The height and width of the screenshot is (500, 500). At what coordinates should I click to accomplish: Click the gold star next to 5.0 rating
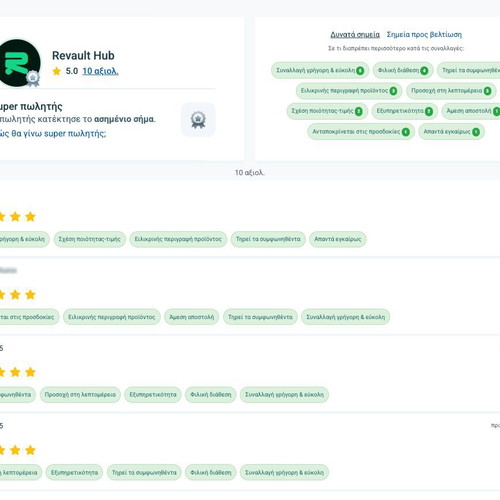point(57,71)
